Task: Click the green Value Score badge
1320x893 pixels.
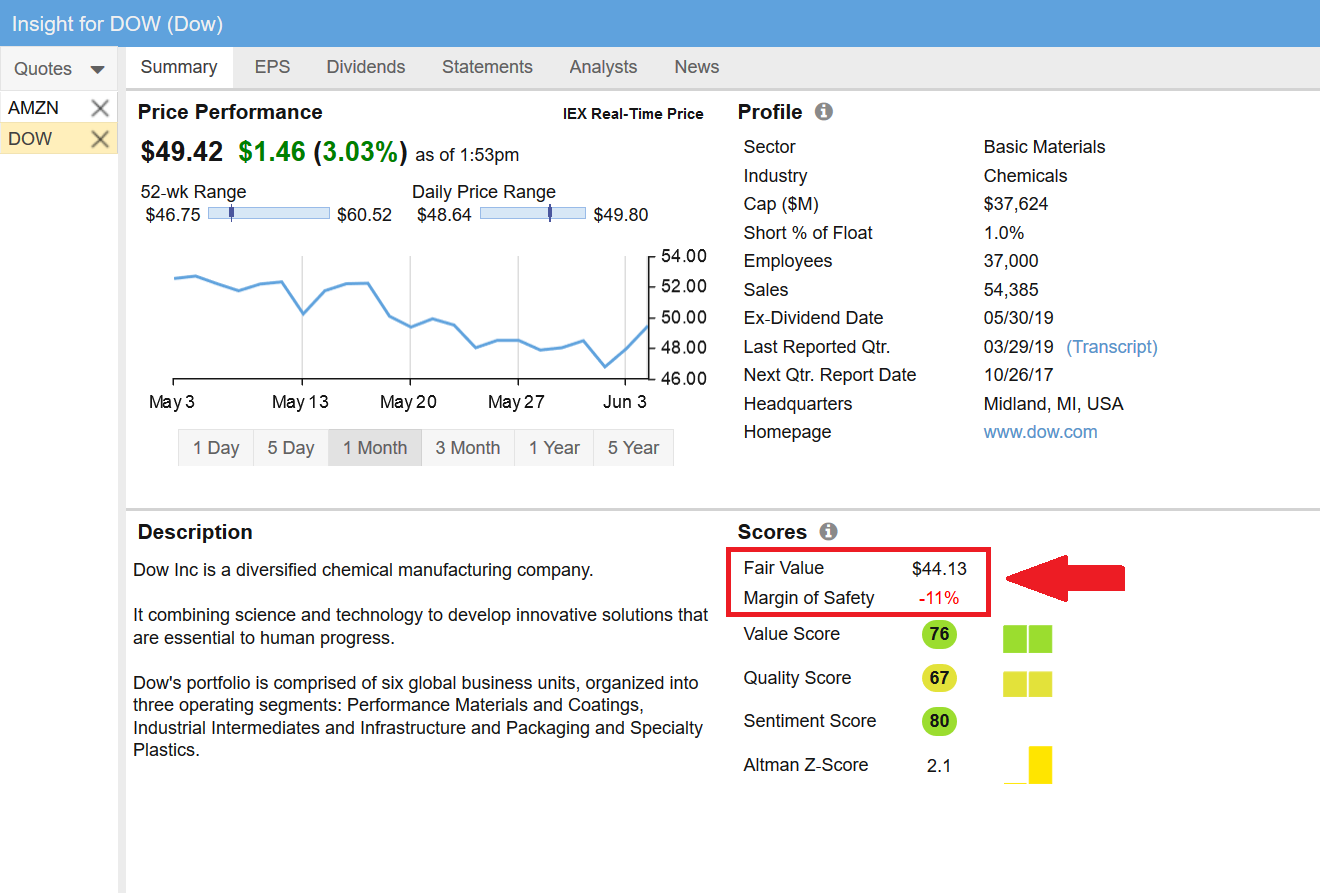Action: [939, 634]
